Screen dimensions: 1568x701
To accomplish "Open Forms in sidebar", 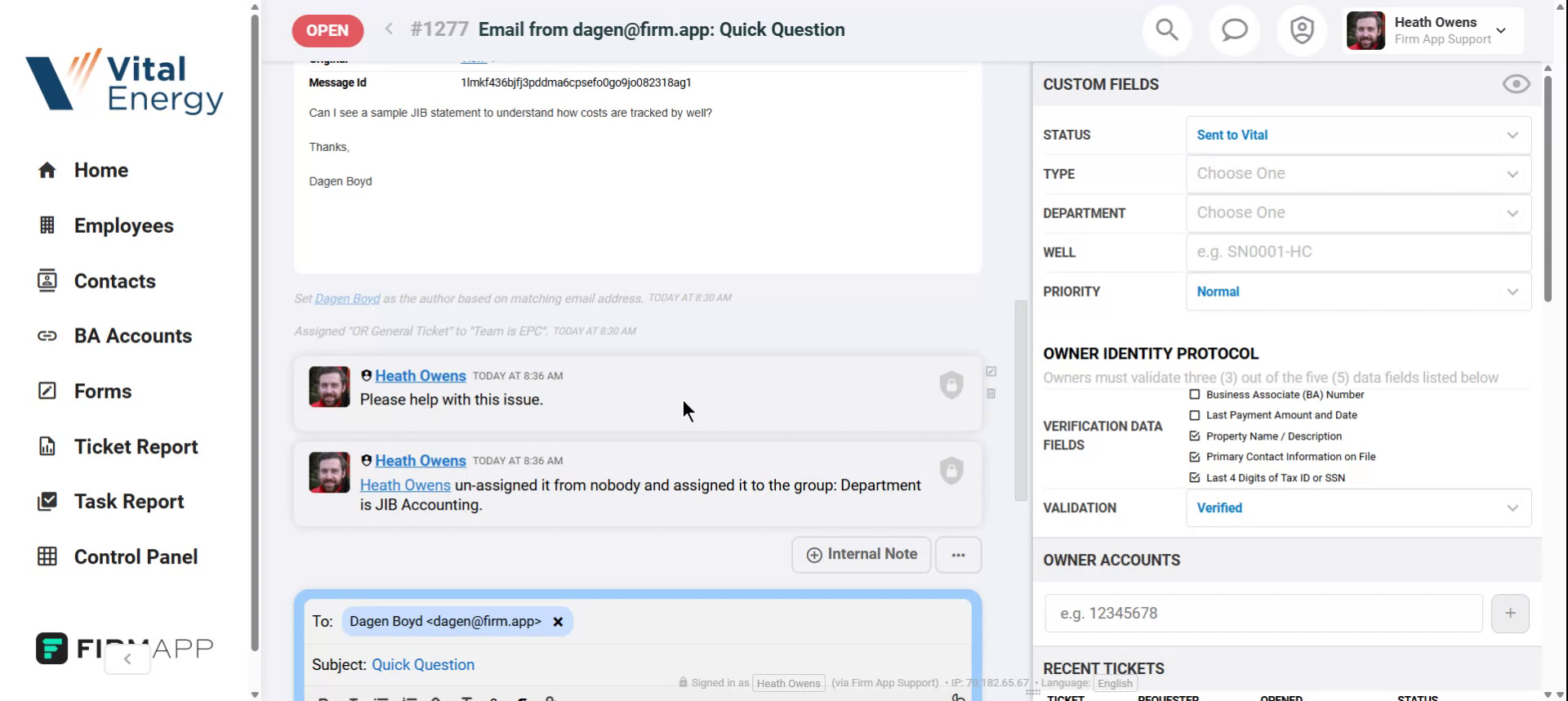I will pos(103,391).
